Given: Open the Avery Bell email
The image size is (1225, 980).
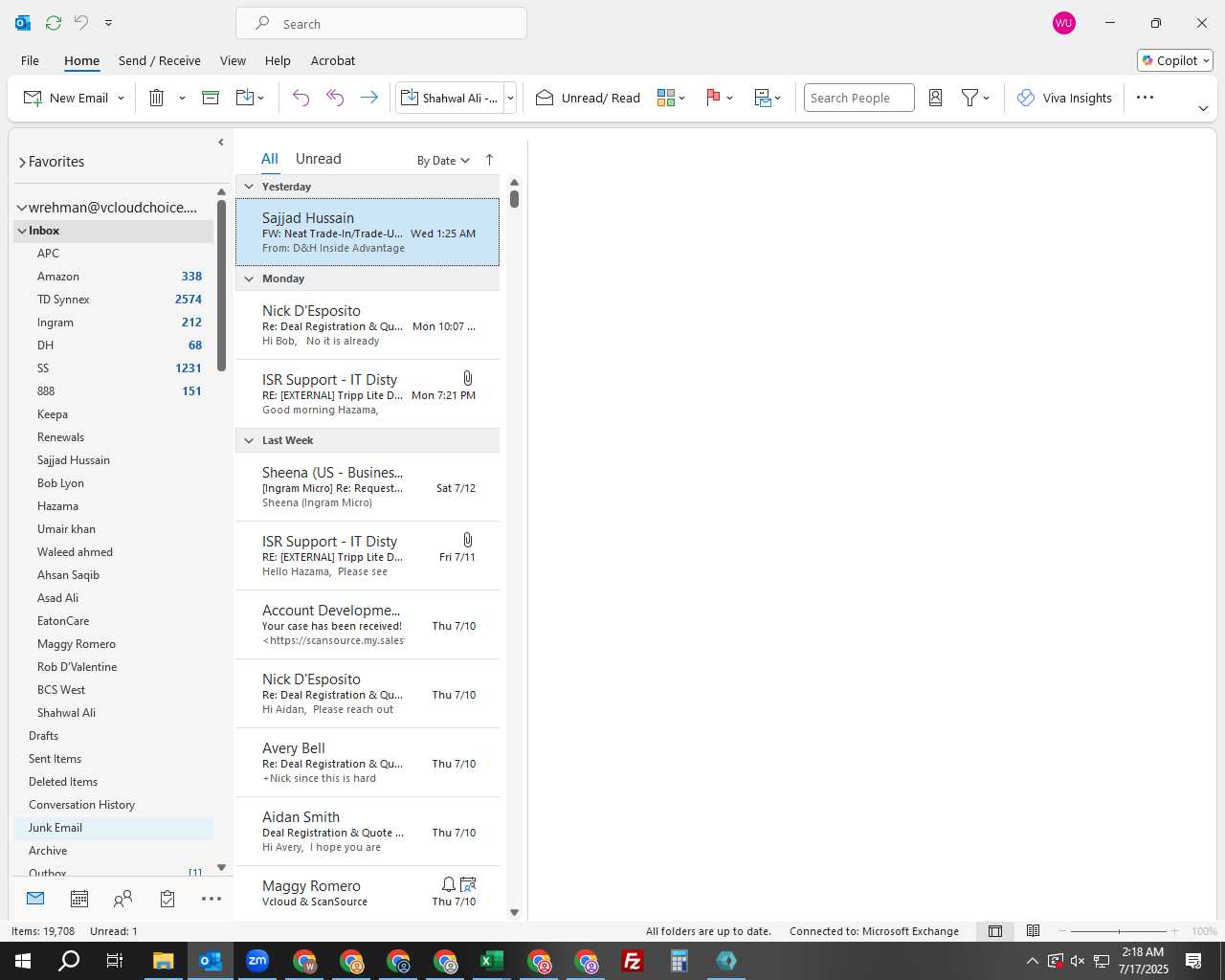Looking at the screenshot, I should 367,763.
